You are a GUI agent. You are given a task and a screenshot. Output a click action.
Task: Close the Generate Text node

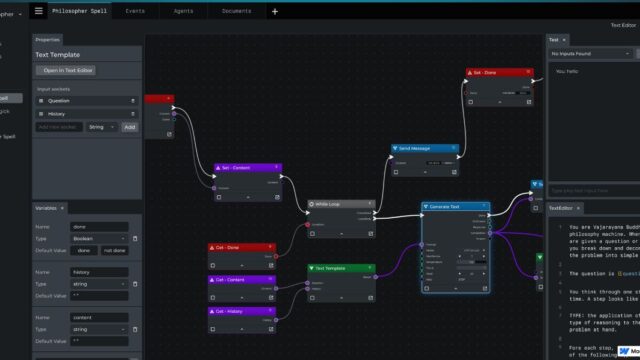click(x=484, y=206)
